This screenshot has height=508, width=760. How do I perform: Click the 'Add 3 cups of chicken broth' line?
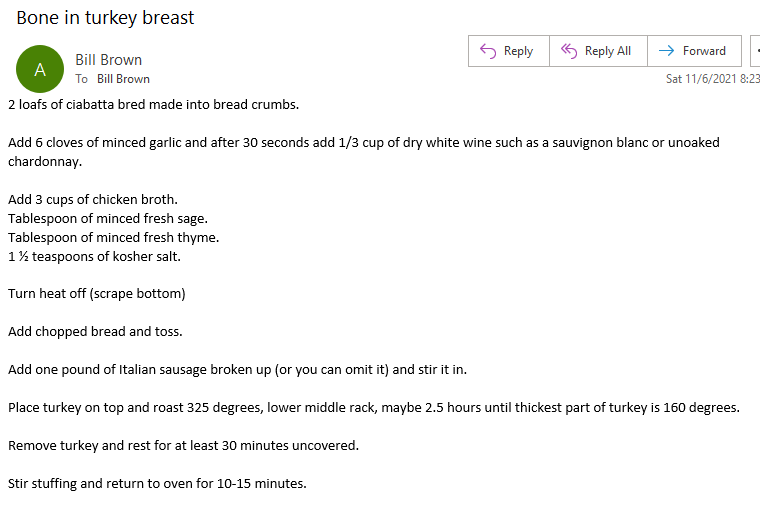pyautogui.click(x=93, y=200)
